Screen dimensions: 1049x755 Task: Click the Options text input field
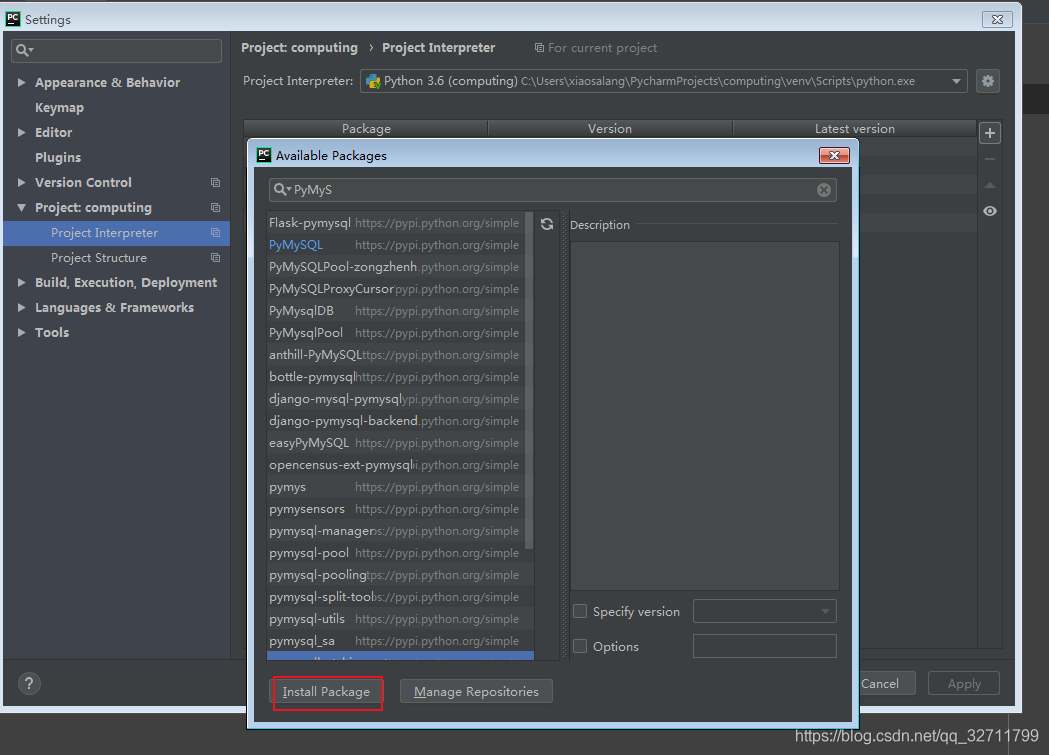click(x=765, y=646)
